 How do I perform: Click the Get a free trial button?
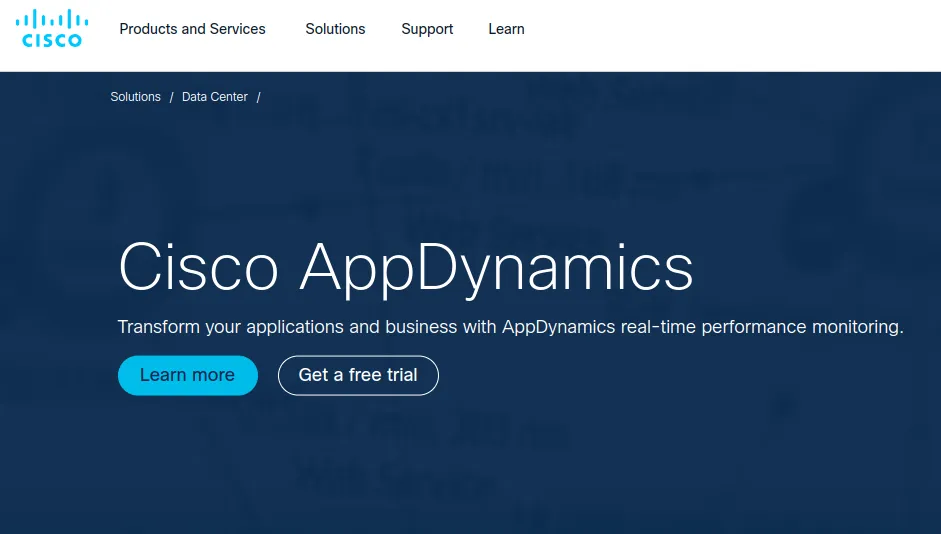coord(358,375)
